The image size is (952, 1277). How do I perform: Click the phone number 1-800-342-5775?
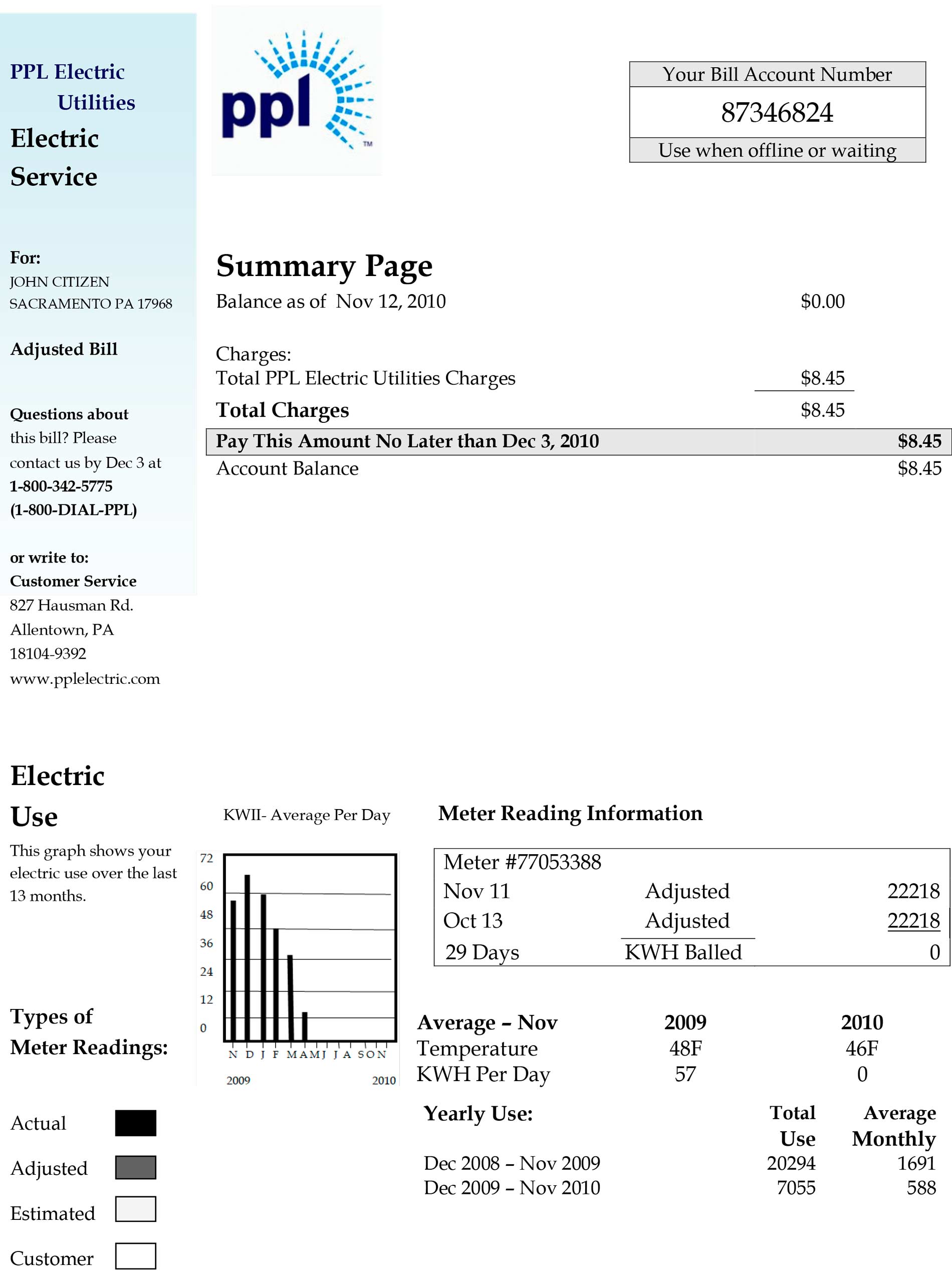[61, 486]
